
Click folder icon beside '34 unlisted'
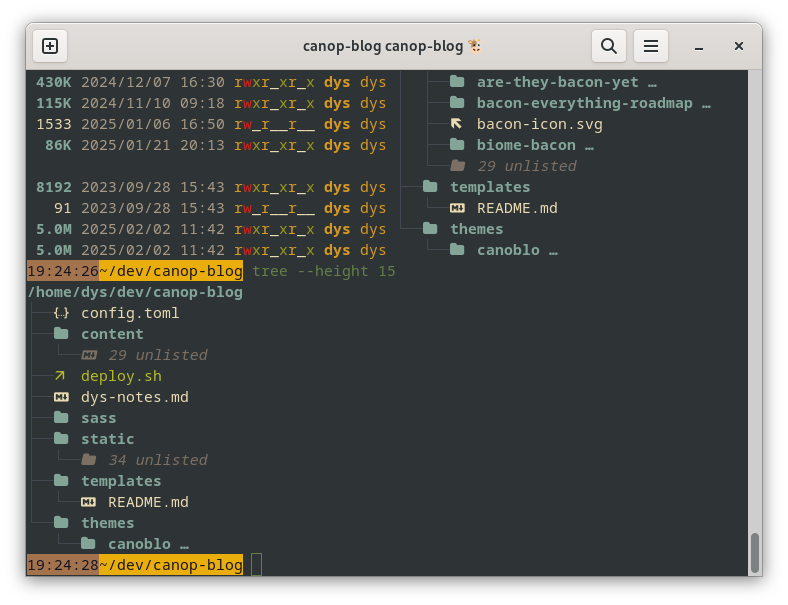[89, 459]
